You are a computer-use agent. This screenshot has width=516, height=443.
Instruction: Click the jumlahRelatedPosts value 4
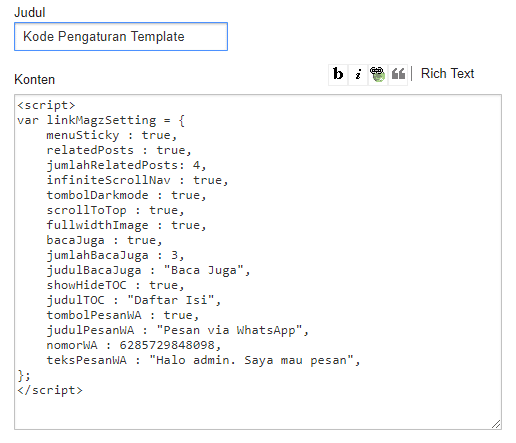pos(196,165)
